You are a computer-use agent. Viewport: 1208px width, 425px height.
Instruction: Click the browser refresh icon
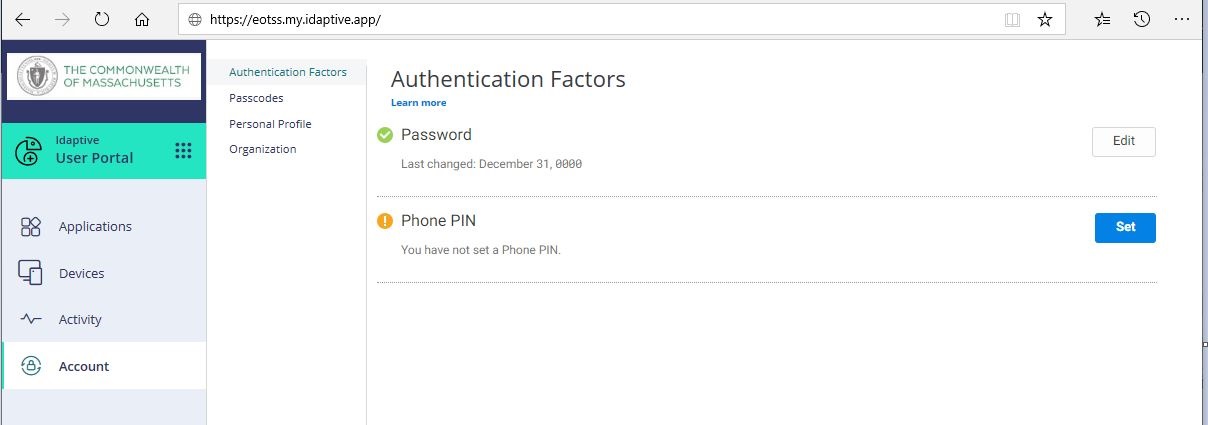(x=102, y=19)
